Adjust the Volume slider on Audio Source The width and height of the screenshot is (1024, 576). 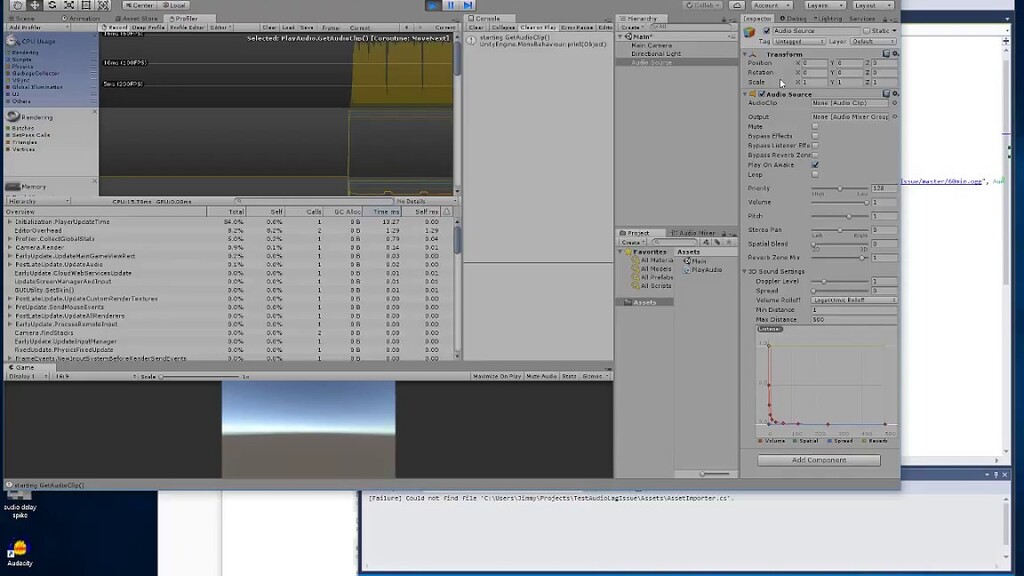[867, 202]
